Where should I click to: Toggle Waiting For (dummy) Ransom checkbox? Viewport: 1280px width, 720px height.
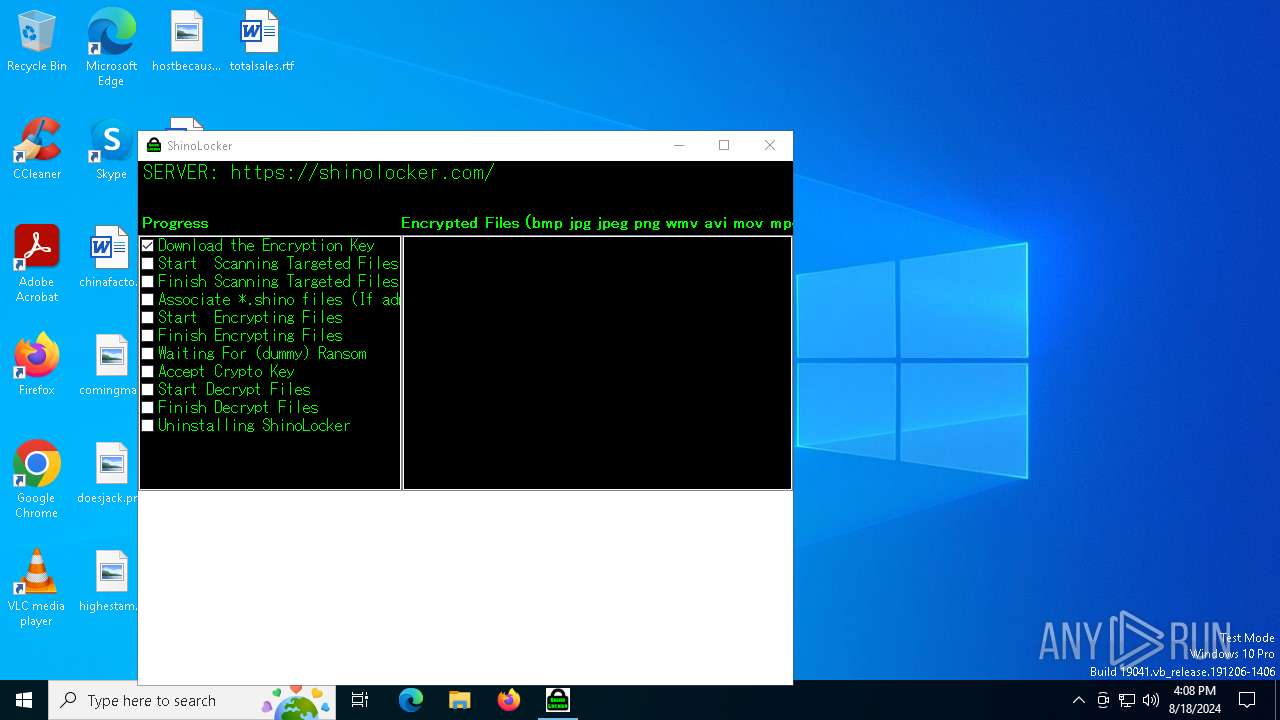click(x=148, y=354)
